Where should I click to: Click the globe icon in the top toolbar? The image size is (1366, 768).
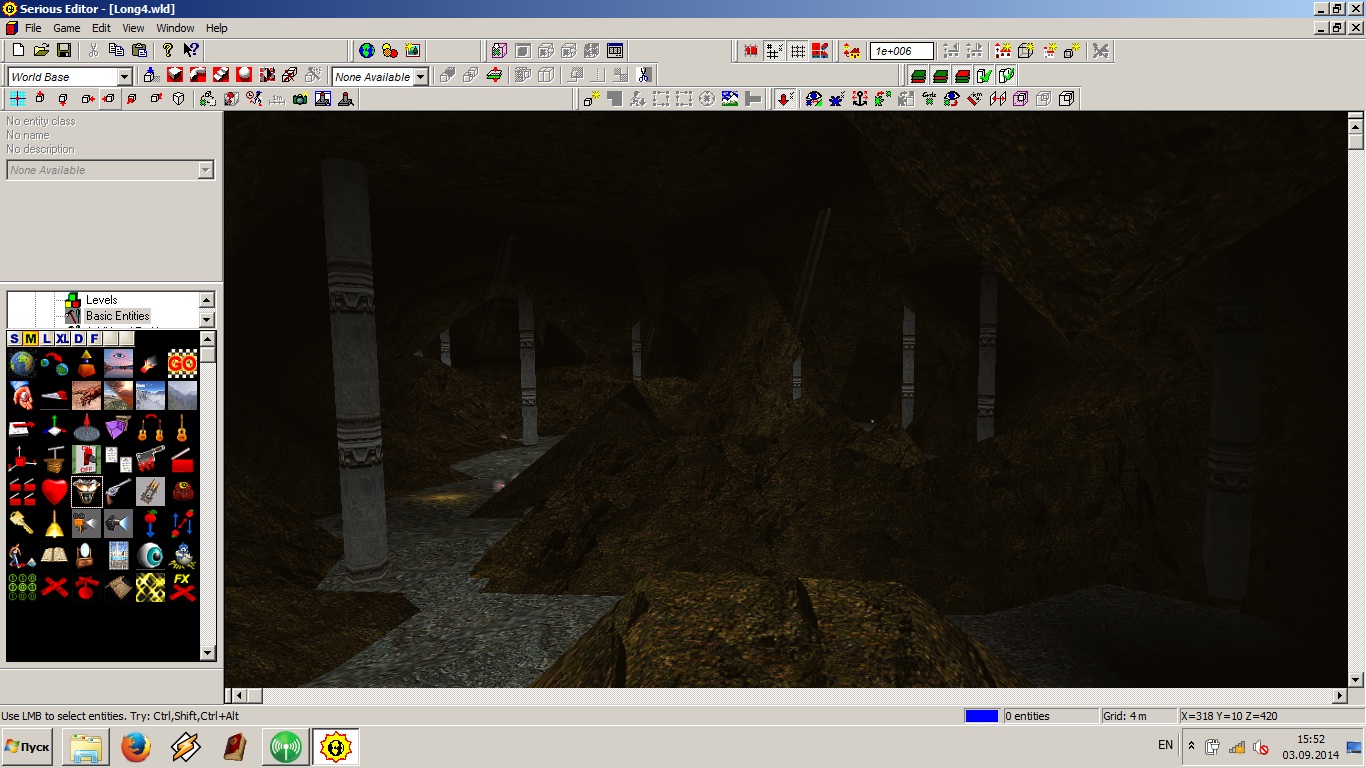(367, 50)
